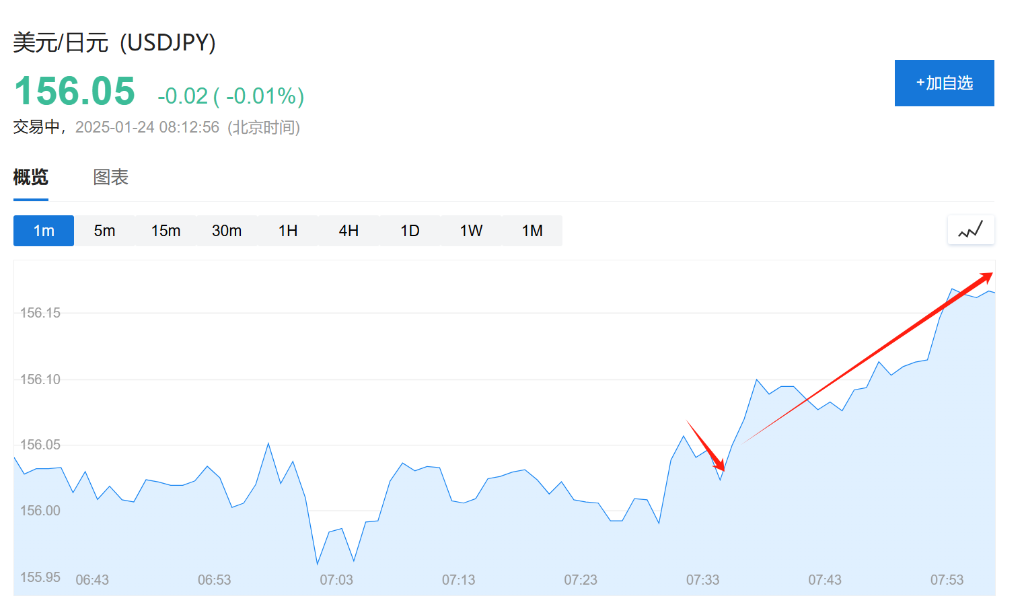Image resolution: width=1024 pixels, height=611 pixels.
Task: Click the -0.02 ( -0.01%) change value
Action: pos(231,96)
